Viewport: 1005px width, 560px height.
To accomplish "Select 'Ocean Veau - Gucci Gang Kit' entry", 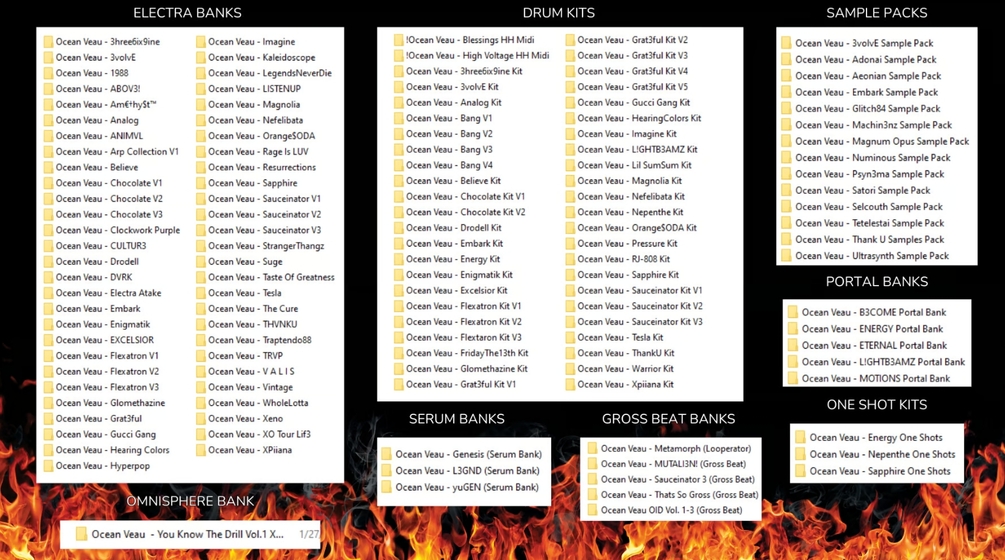I will (634, 102).
